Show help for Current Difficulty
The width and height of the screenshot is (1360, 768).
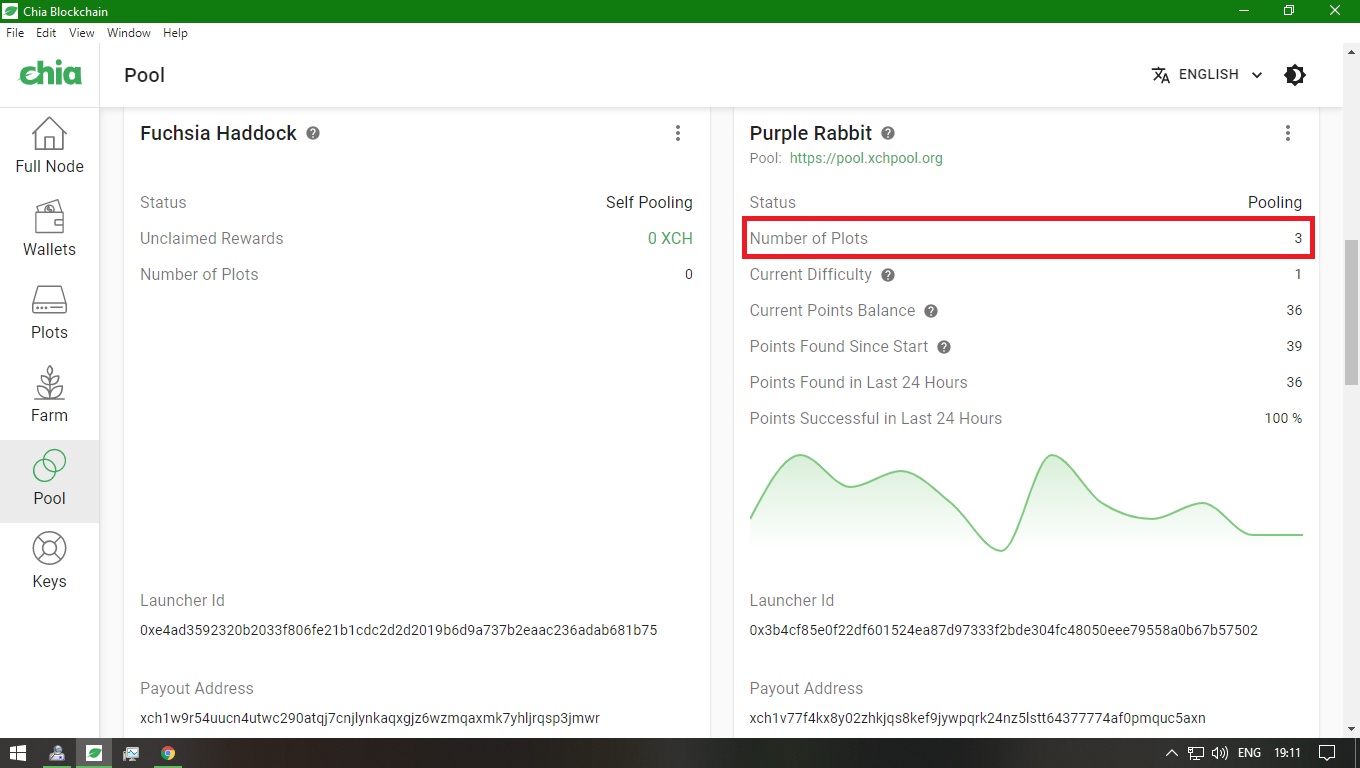(x=888, y=275)
